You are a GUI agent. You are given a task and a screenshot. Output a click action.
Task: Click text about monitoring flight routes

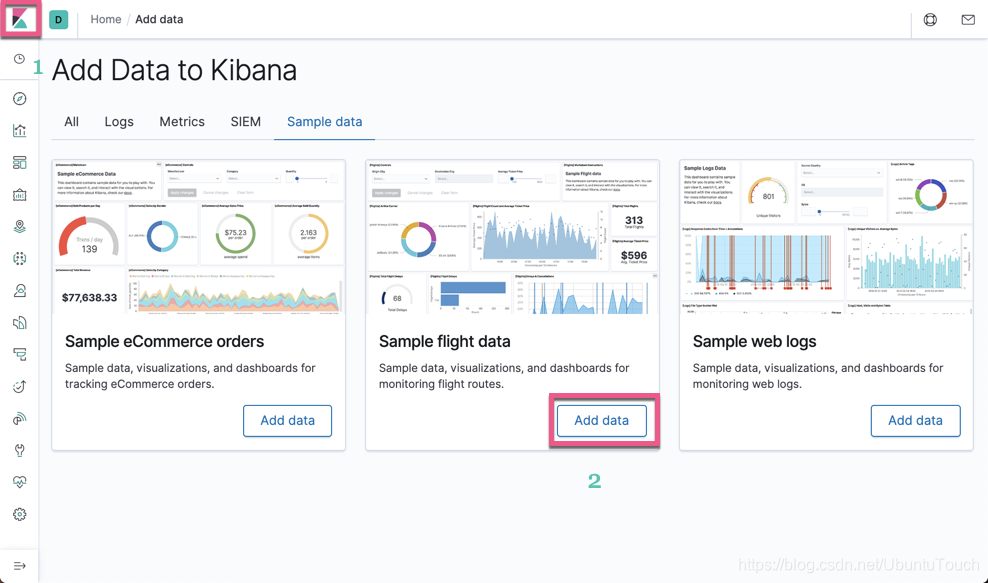point(504,376)
